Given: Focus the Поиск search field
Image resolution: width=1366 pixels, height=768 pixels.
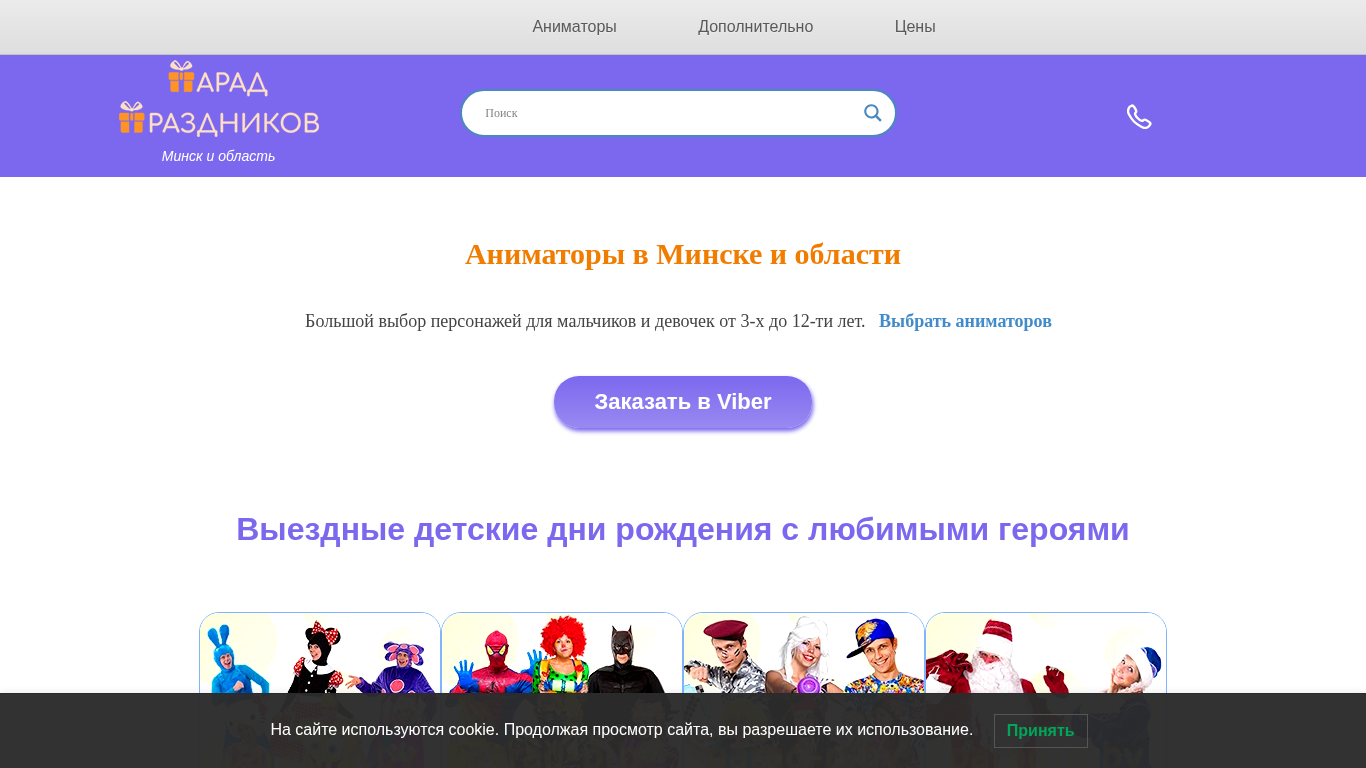Looking at the screenshot, I should [678, 113].
